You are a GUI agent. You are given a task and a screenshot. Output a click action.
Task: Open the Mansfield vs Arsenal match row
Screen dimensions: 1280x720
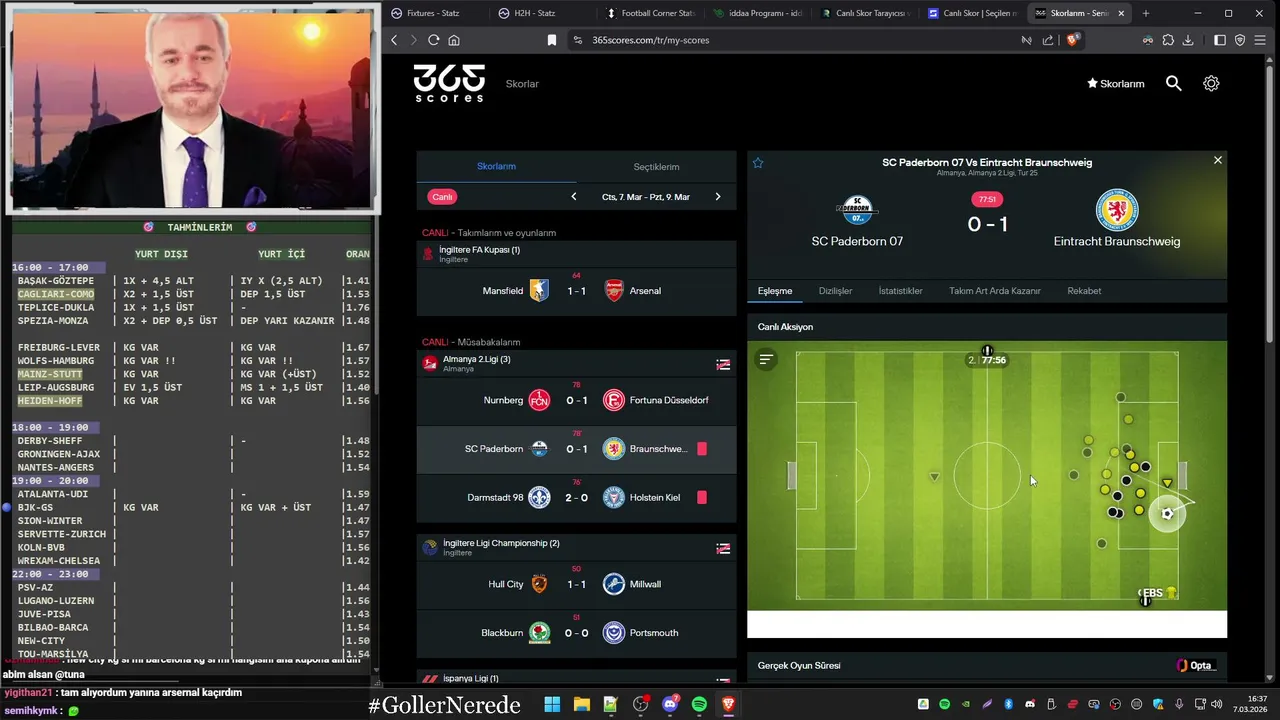[576, 291]
